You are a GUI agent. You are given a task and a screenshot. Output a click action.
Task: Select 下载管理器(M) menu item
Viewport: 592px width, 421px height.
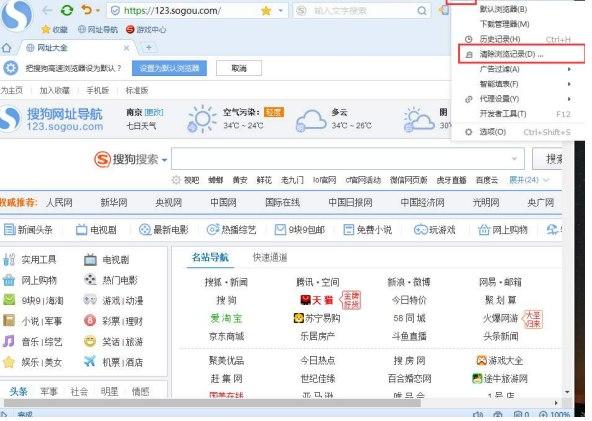(518, 24)
